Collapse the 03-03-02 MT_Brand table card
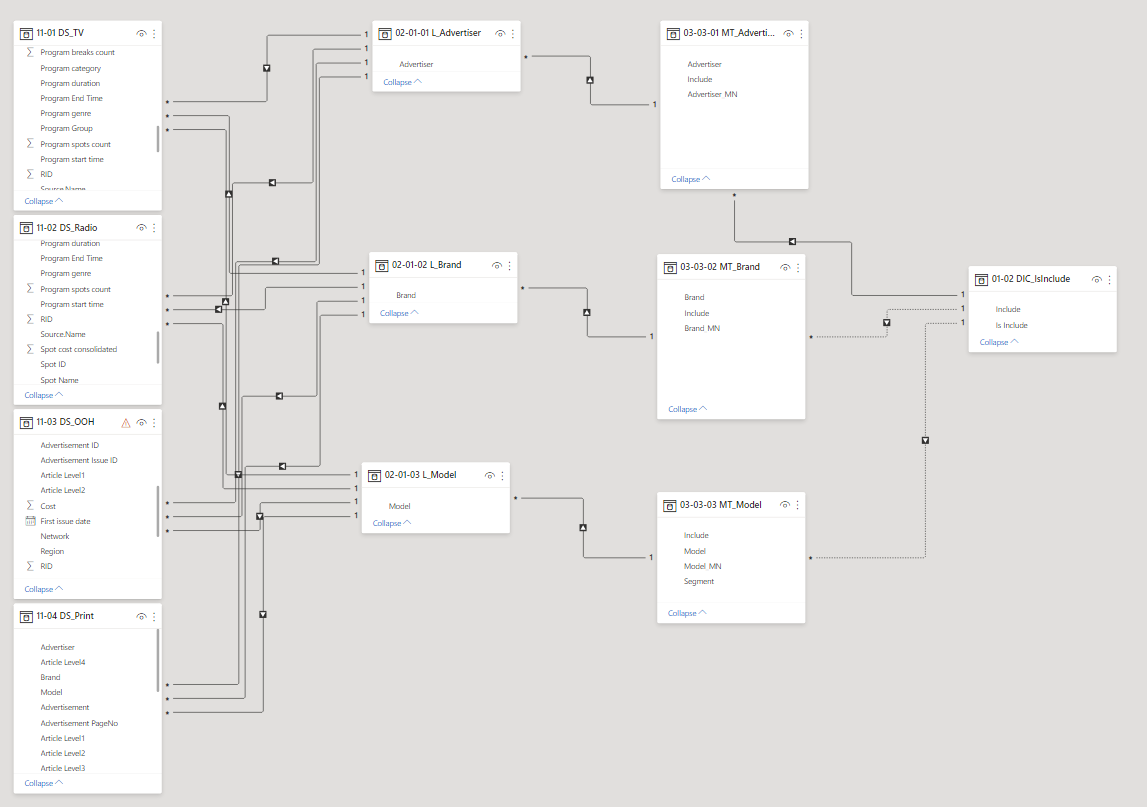Image resolution: width=1147 pixels, height=807 pixels. click(x=688, y=409)
